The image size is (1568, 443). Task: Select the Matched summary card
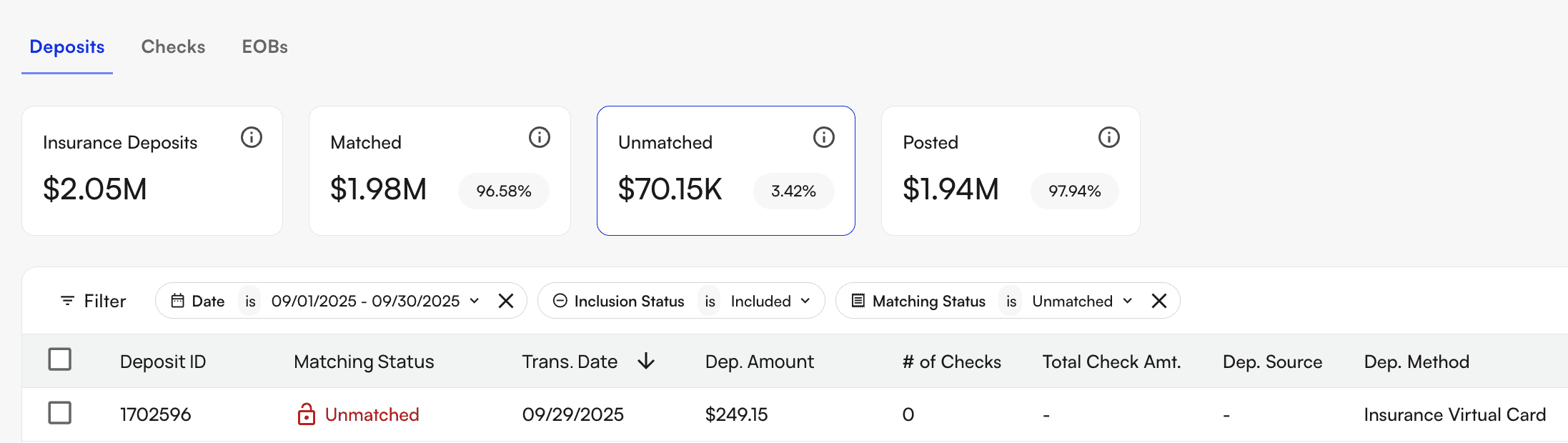[x=439, y=171]
